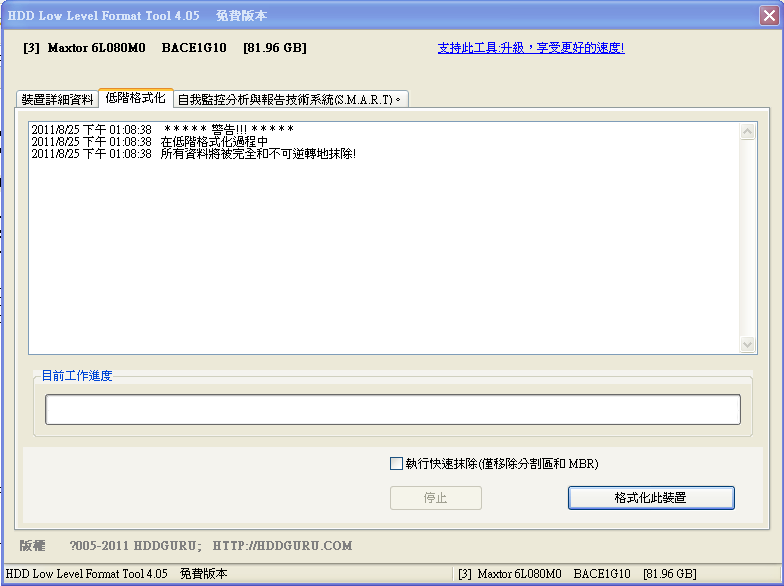This screenshot has width=784, height=586.
Task: Click the log scrollbar up arrow
Action: coord(747,132)
